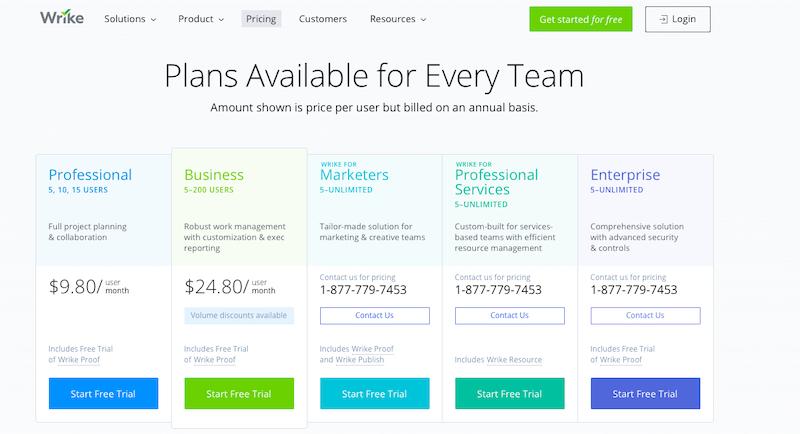Expand the Solutions dropdown menu
The height and width of the screenshot is (434, 800).
coord(130,19)
